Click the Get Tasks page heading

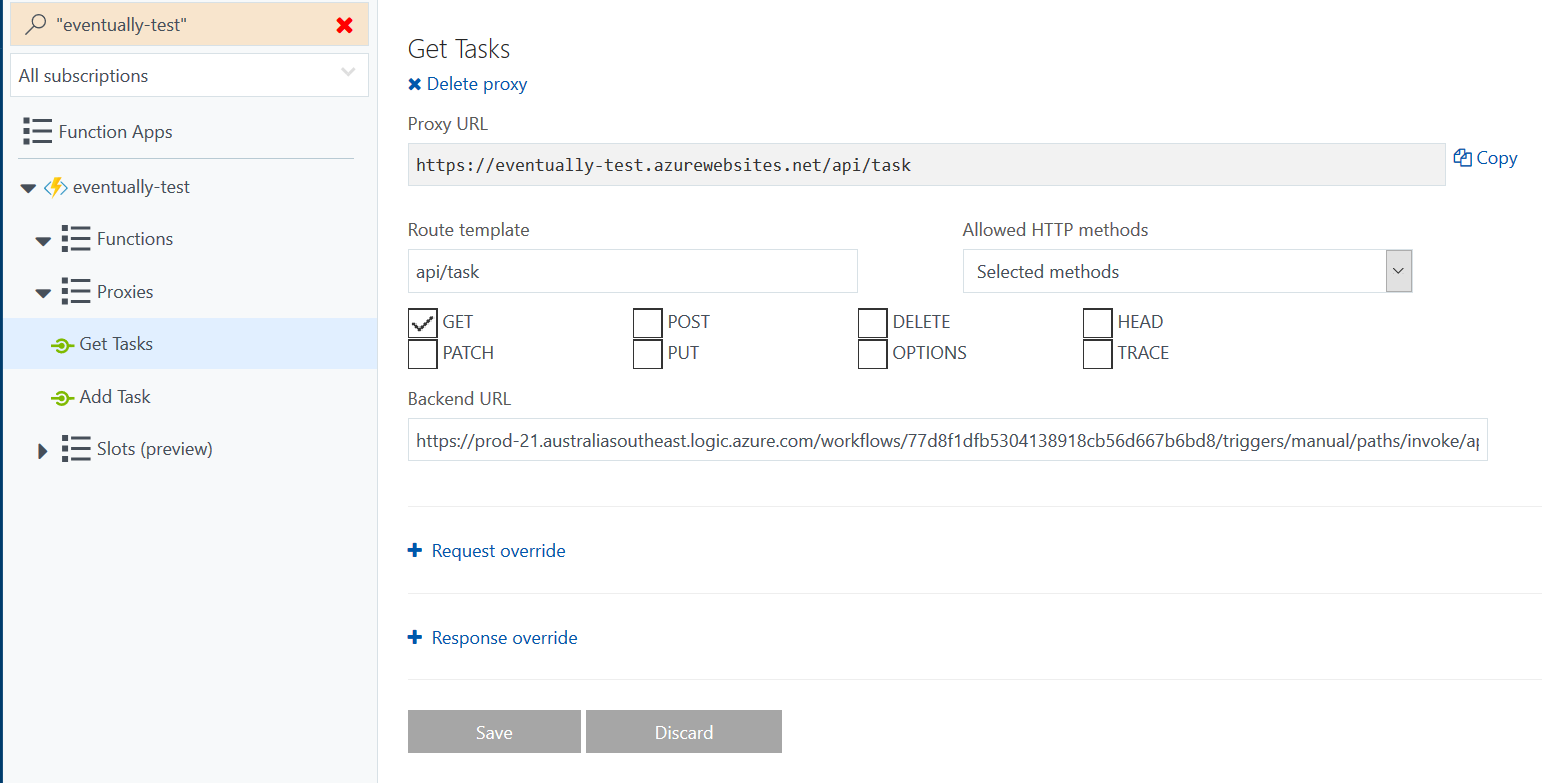[x=459, y=49]
